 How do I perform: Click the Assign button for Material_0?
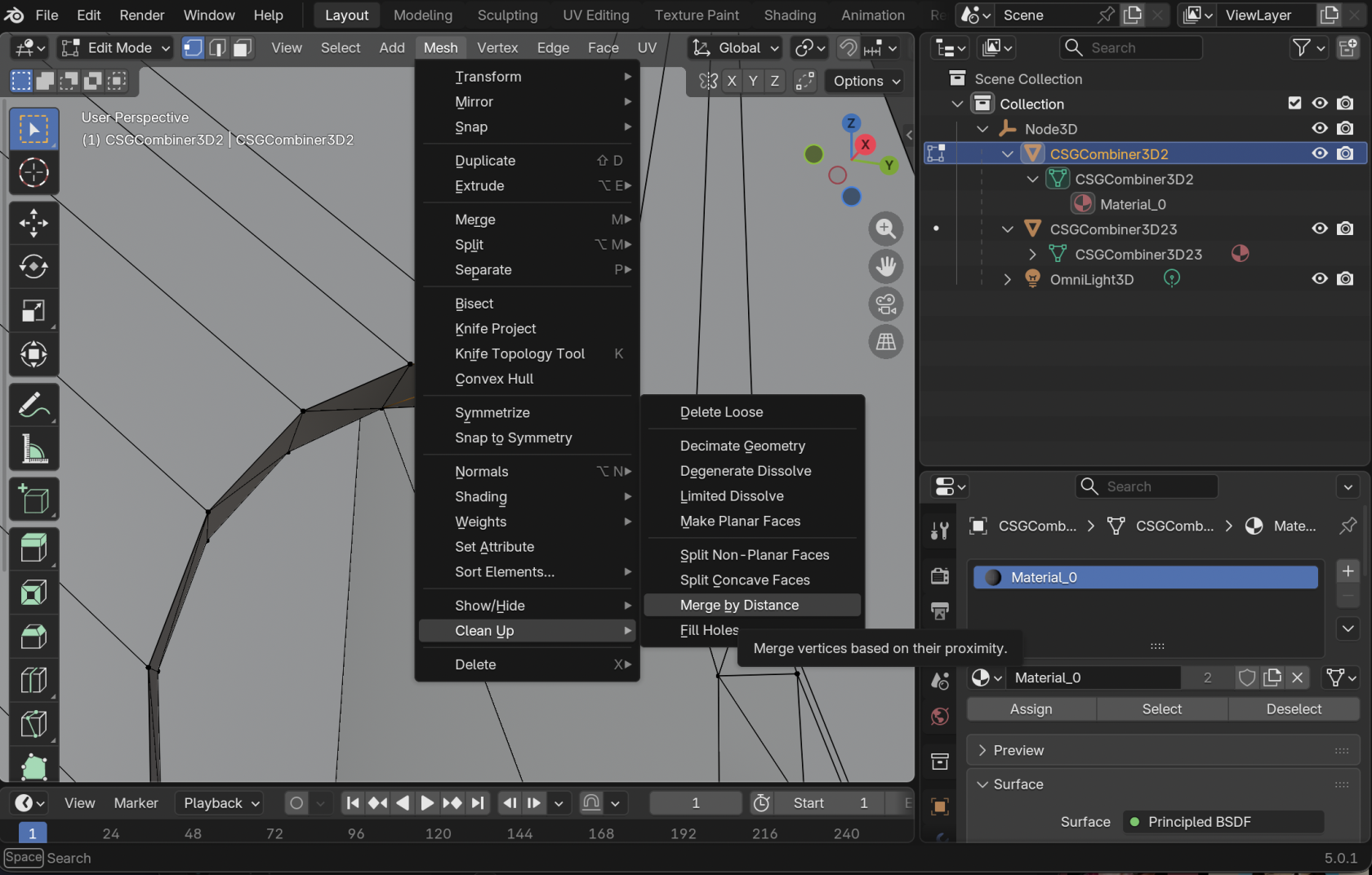[1030, 708]
